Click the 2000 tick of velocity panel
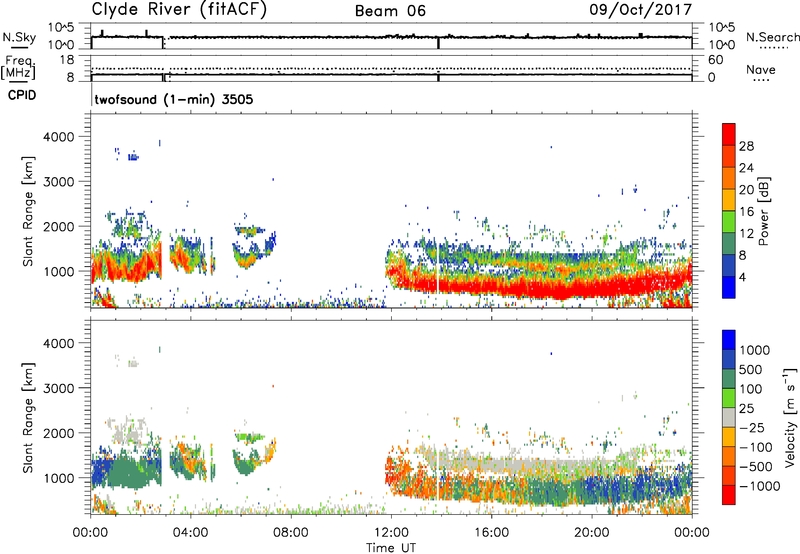 59,433
